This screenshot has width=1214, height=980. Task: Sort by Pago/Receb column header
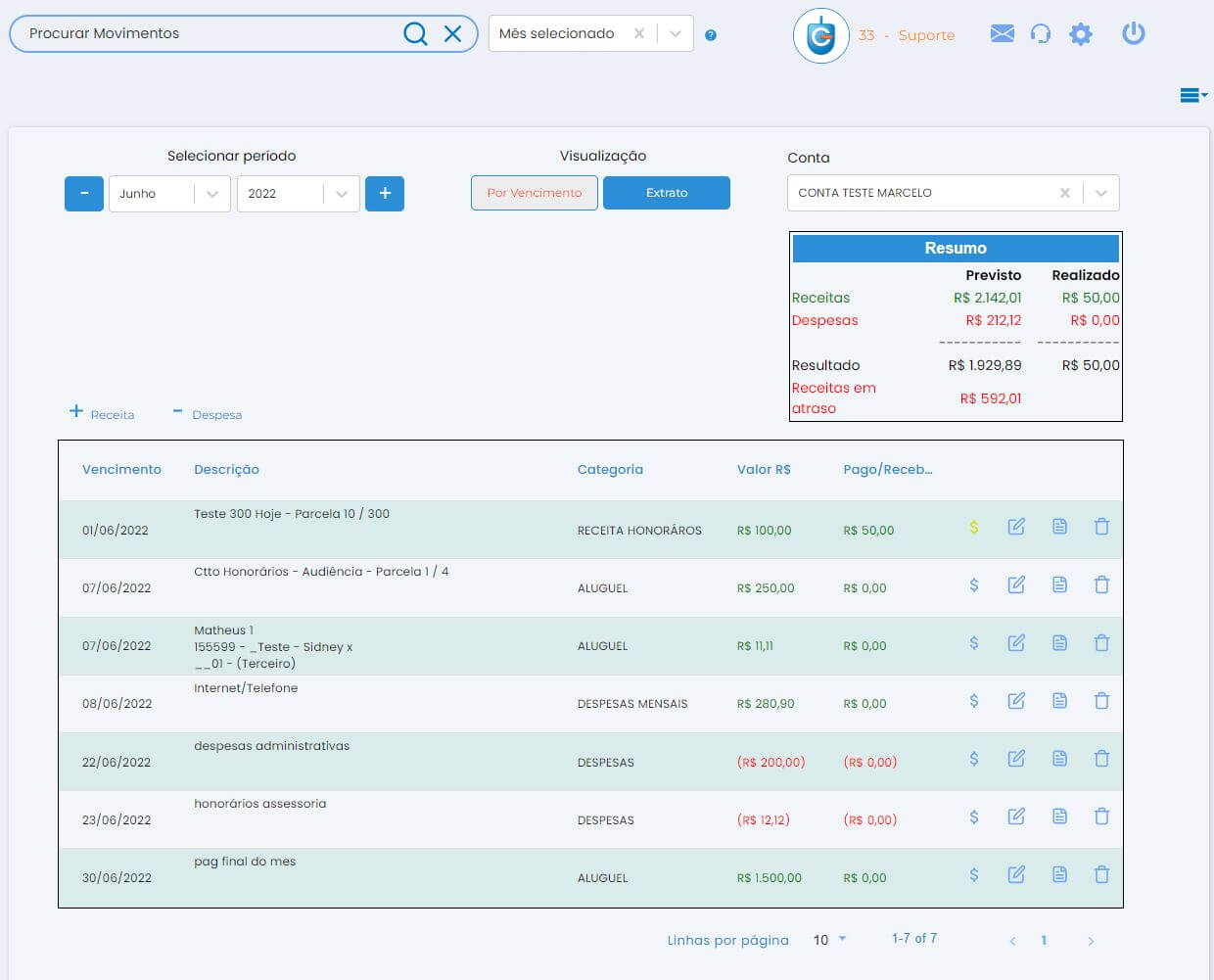[888, 469]
